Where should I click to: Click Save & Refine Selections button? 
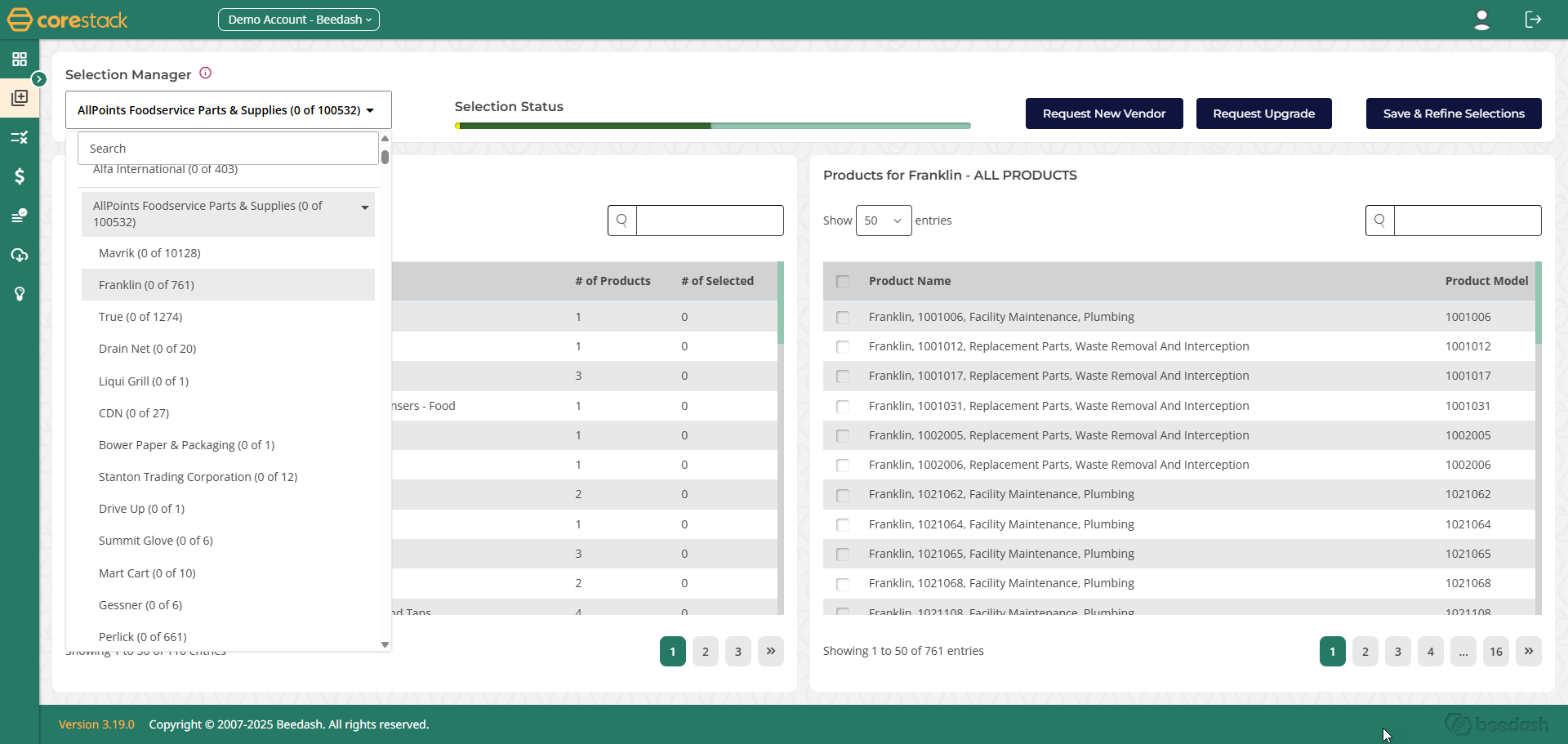click(1454, 114)
